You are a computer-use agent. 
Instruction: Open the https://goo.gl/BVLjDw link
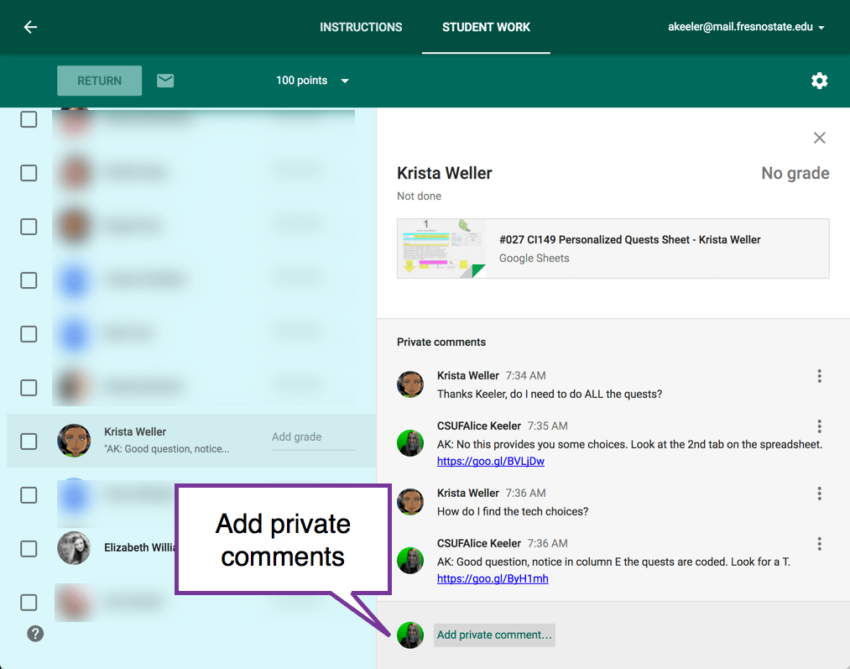[x=491, y=461]
